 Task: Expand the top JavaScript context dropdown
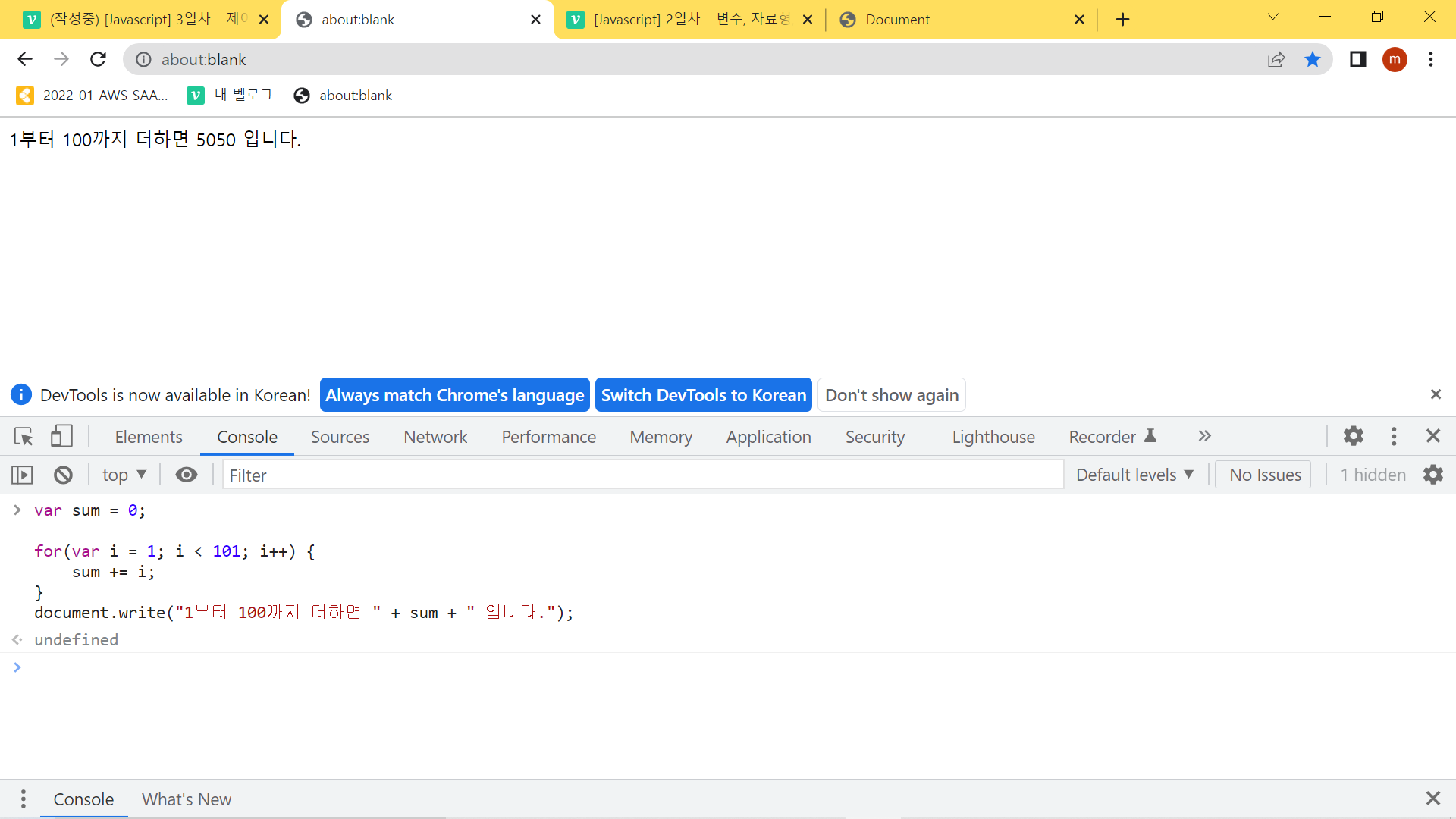click(x=124, y=475)
